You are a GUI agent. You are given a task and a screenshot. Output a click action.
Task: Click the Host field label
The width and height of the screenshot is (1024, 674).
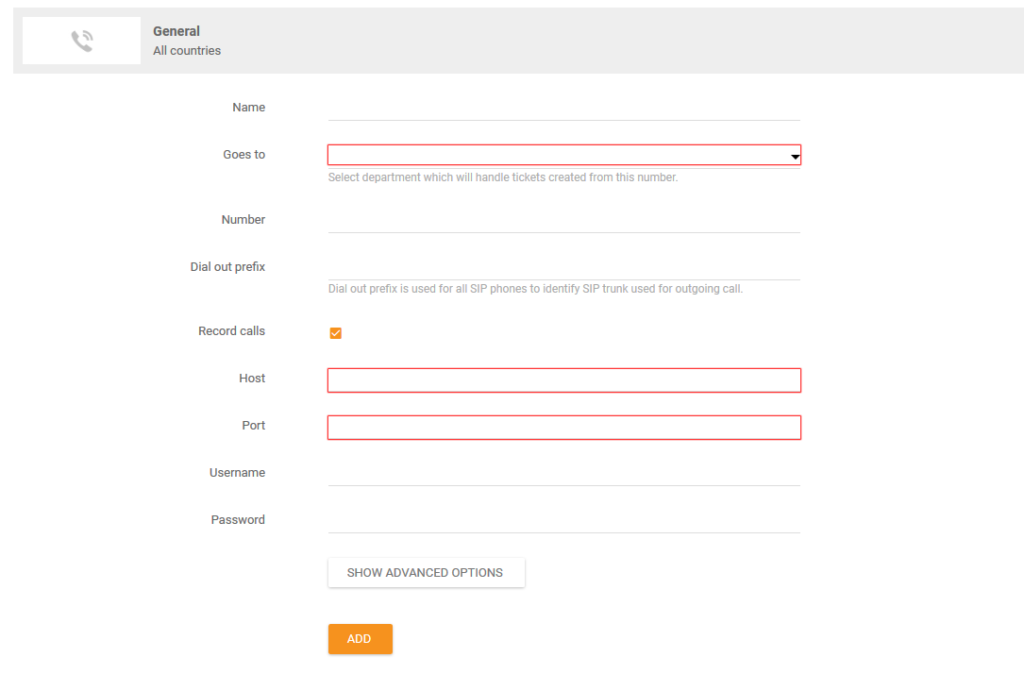(253, 378)
